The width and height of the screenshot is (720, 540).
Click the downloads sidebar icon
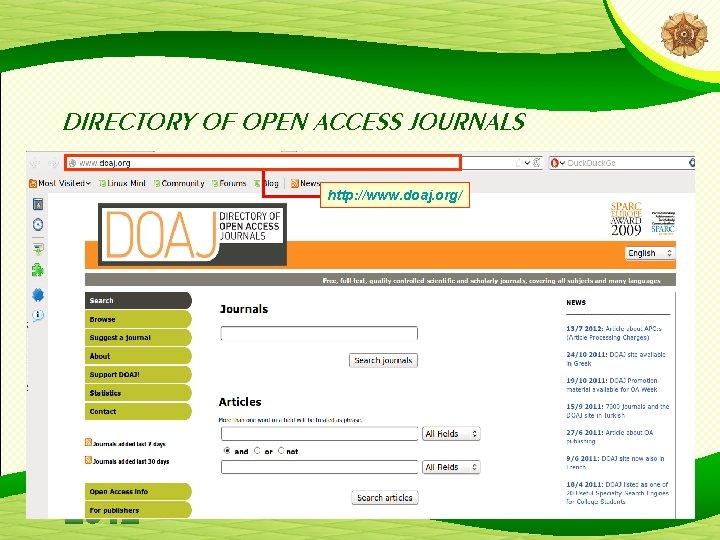38,249
